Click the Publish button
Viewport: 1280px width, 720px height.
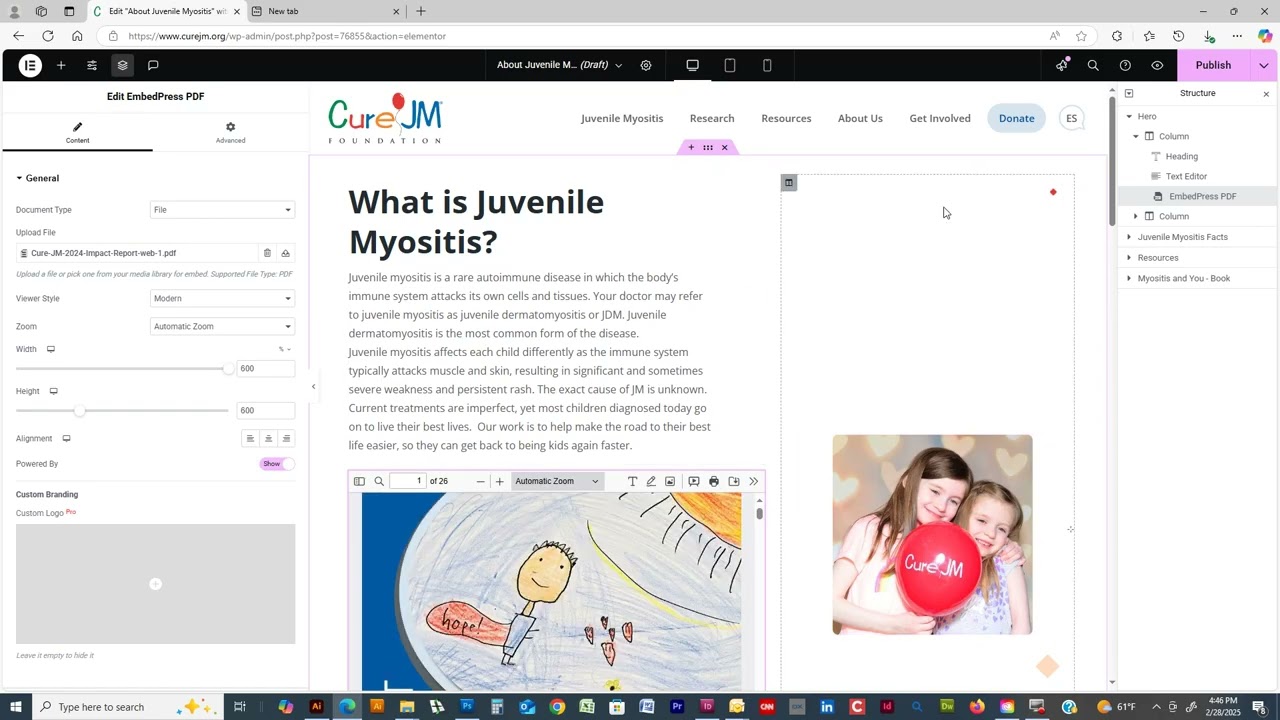point(1213,65)
